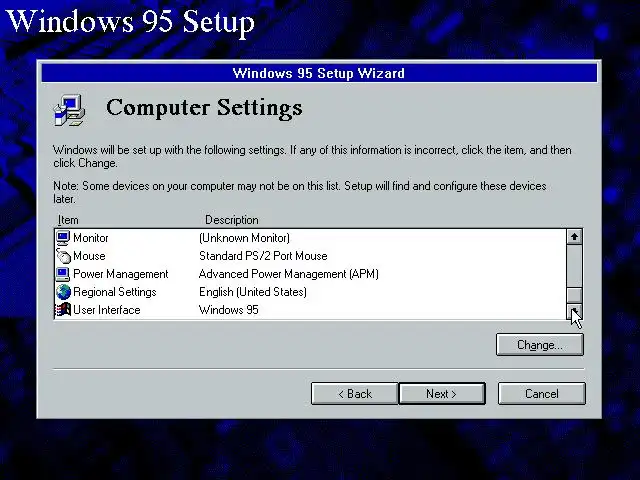
Task: Click the Mouse item icon
Action: click(x=63, y=256)
